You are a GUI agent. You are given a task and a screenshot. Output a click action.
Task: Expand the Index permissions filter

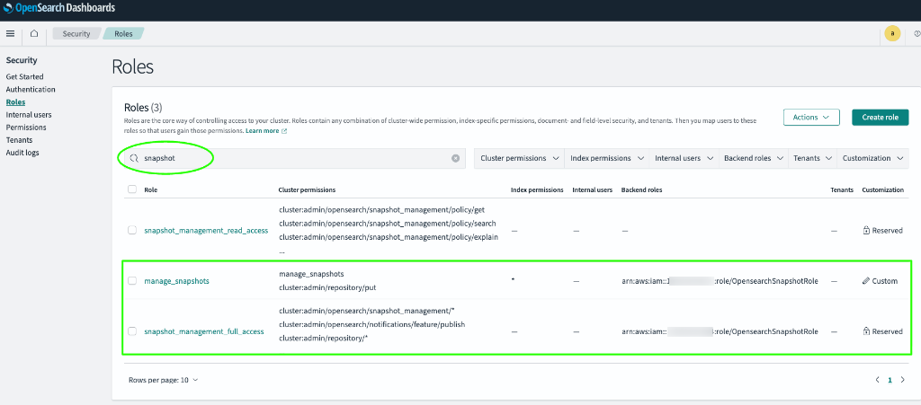coord(606,158)
